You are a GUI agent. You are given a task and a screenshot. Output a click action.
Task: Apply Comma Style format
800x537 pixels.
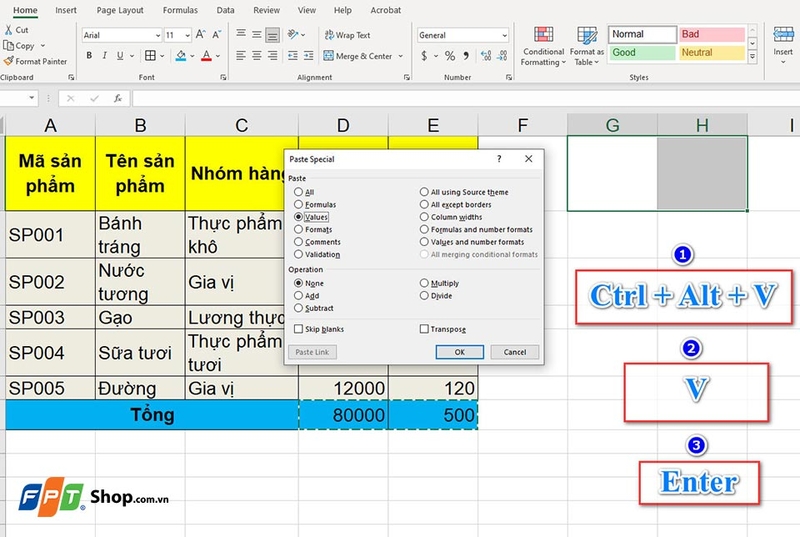[x=466, y=56]
